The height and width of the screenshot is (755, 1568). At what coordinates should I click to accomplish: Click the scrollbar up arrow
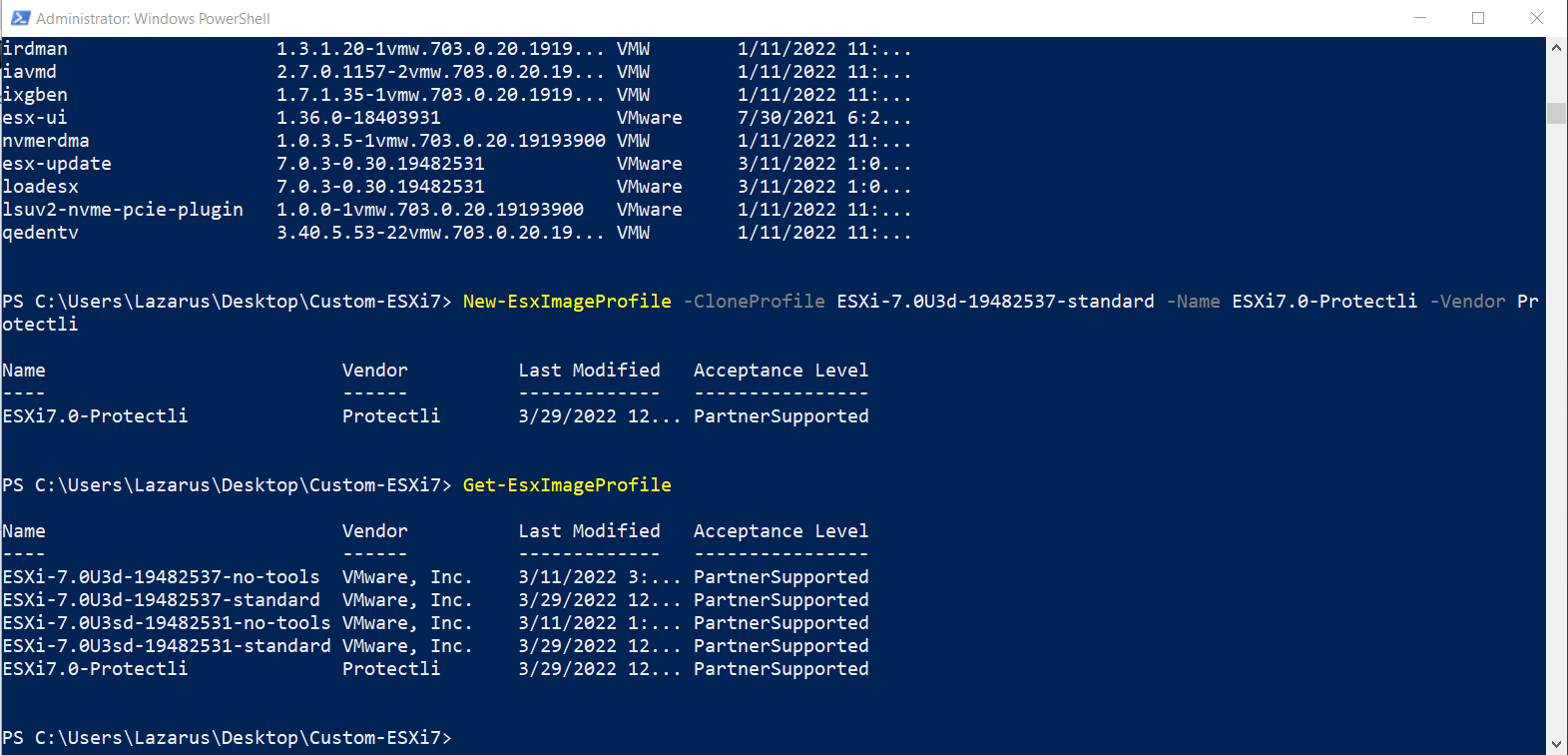point(1556,47)
